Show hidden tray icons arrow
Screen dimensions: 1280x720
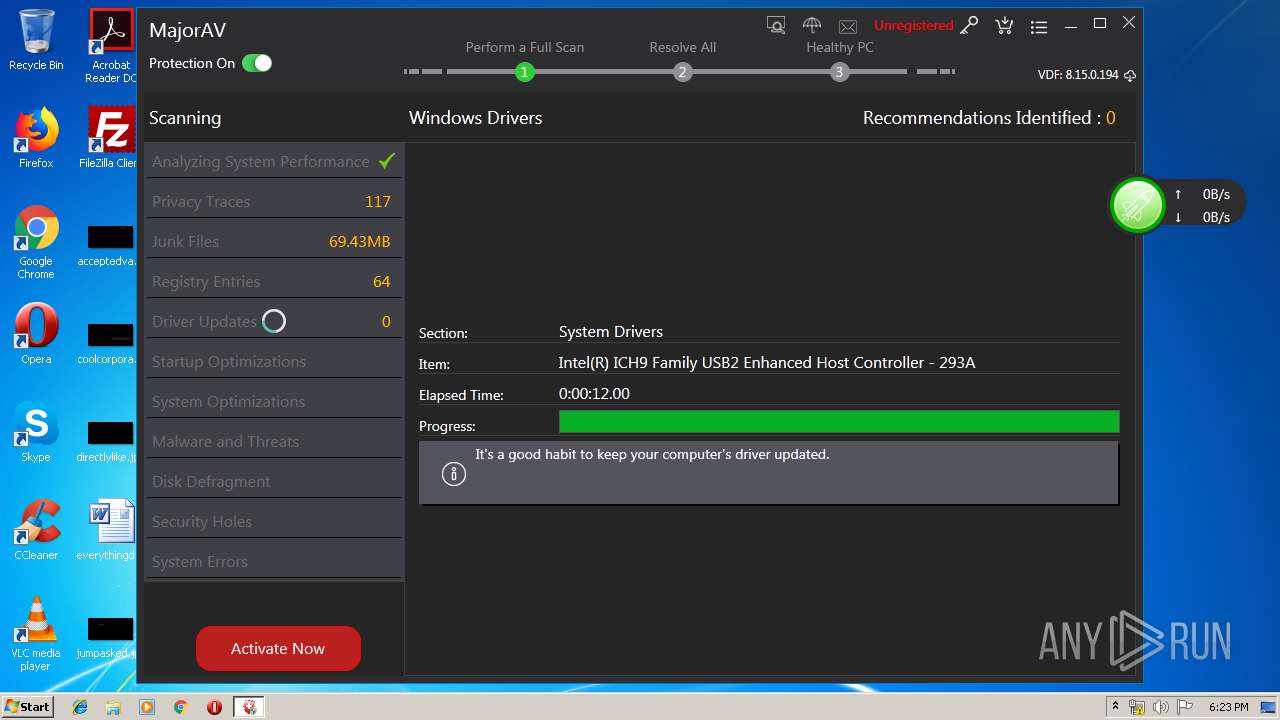(1115, 707)
